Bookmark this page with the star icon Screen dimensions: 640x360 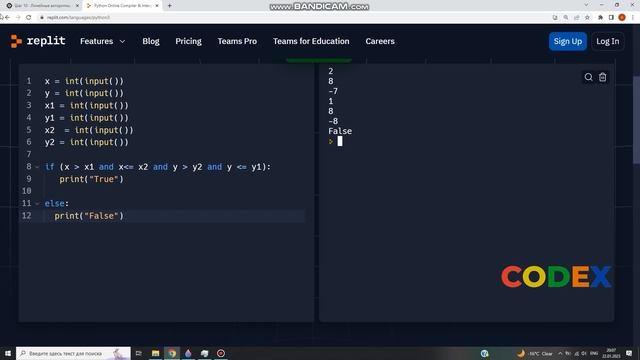tap(587, 18)
